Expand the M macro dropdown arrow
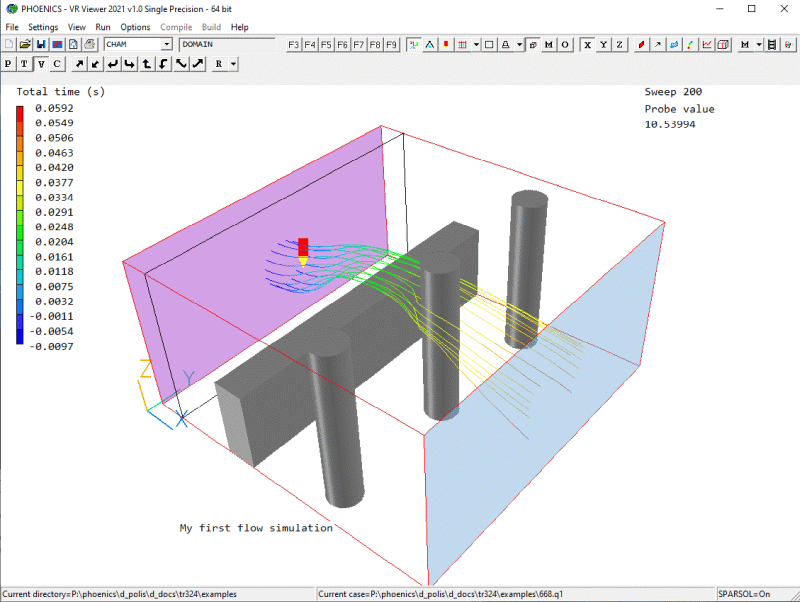 tap(759, 45)
